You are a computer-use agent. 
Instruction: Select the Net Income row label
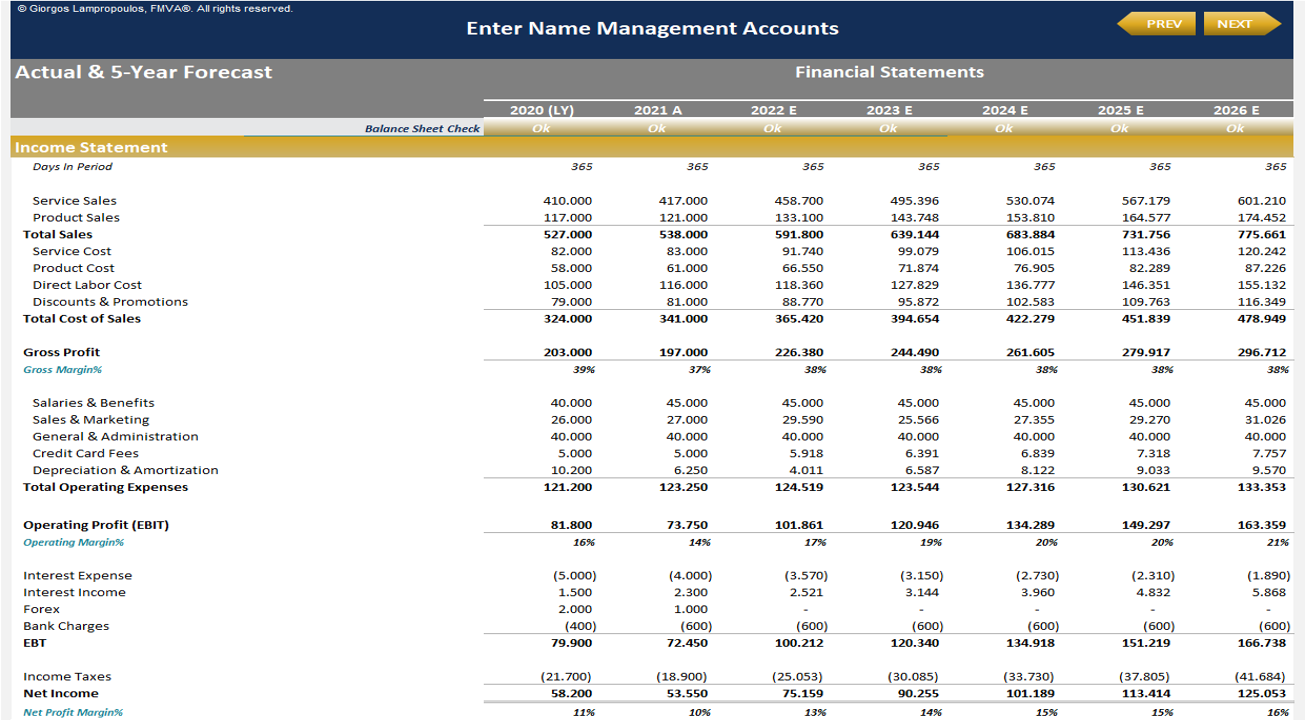coord(61,694)
